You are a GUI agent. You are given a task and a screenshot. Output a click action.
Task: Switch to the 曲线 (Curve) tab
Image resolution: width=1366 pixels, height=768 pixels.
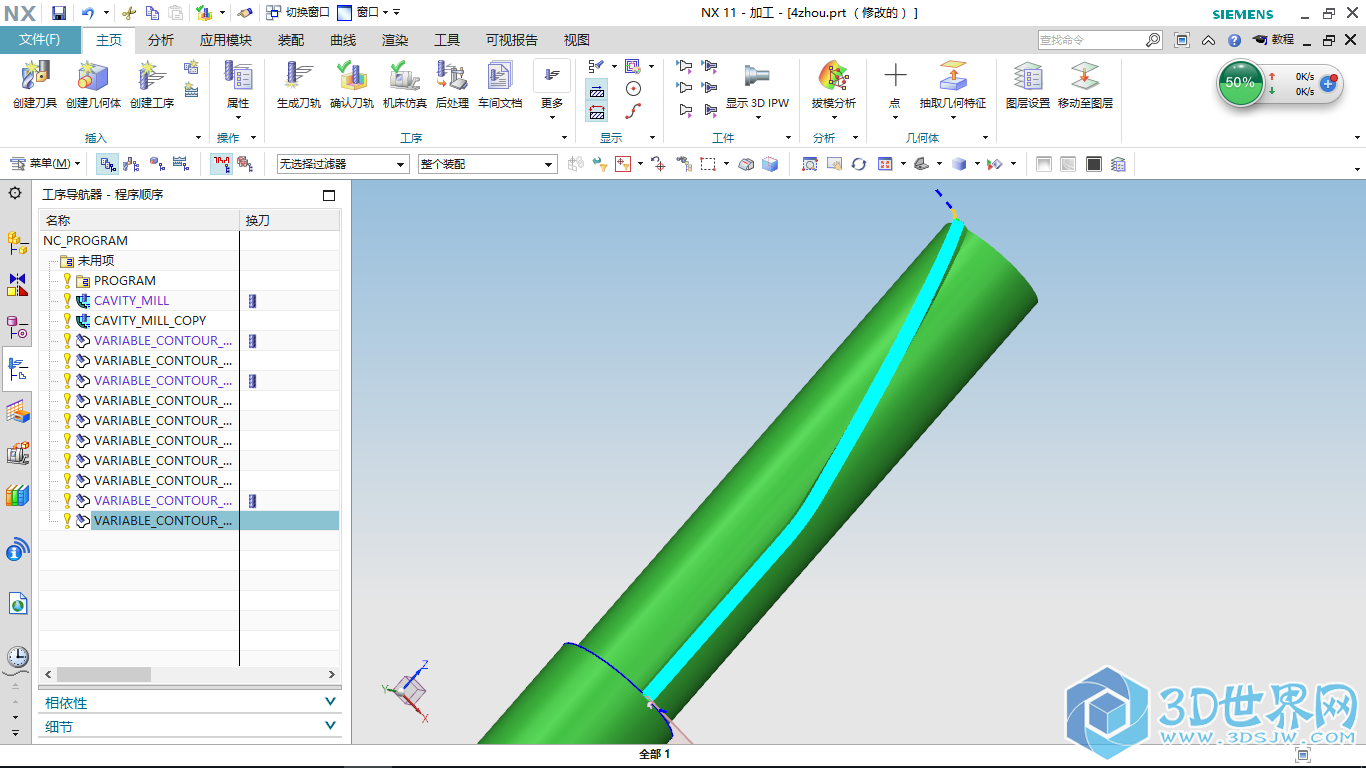pos(343,40)
